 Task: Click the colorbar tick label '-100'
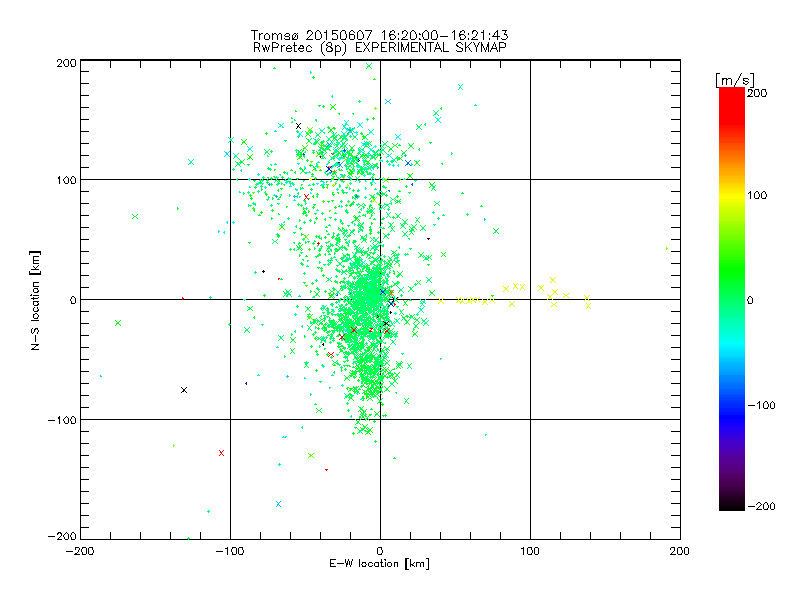(x=762, y=406)
